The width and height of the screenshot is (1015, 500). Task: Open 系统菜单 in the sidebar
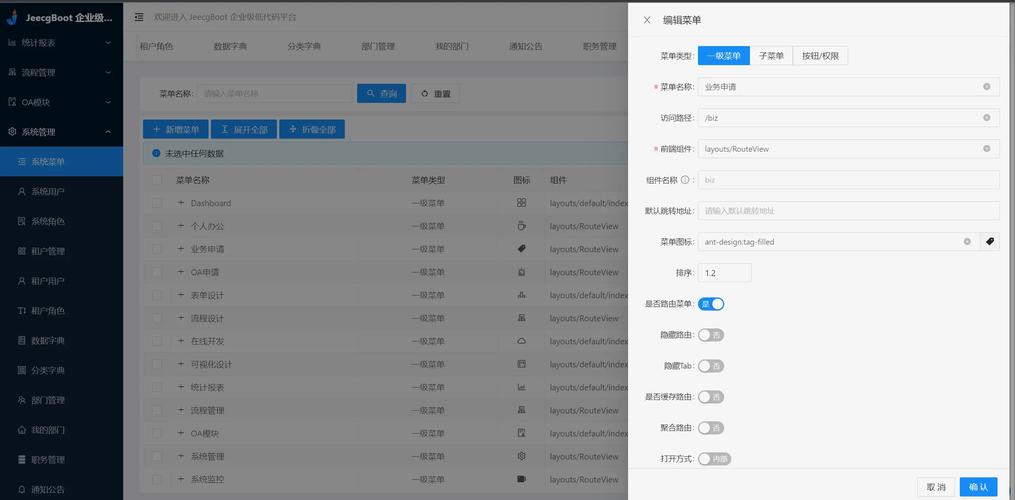[61, 161]
